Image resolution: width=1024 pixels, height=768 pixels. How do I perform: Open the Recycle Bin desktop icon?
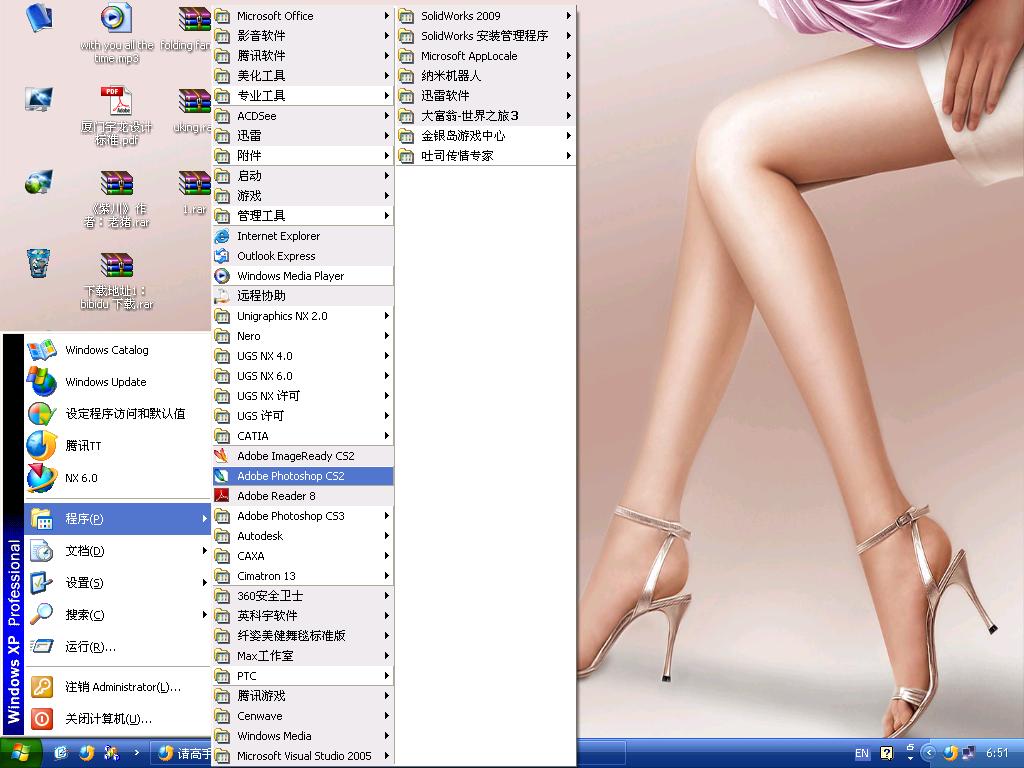[39, 263]
